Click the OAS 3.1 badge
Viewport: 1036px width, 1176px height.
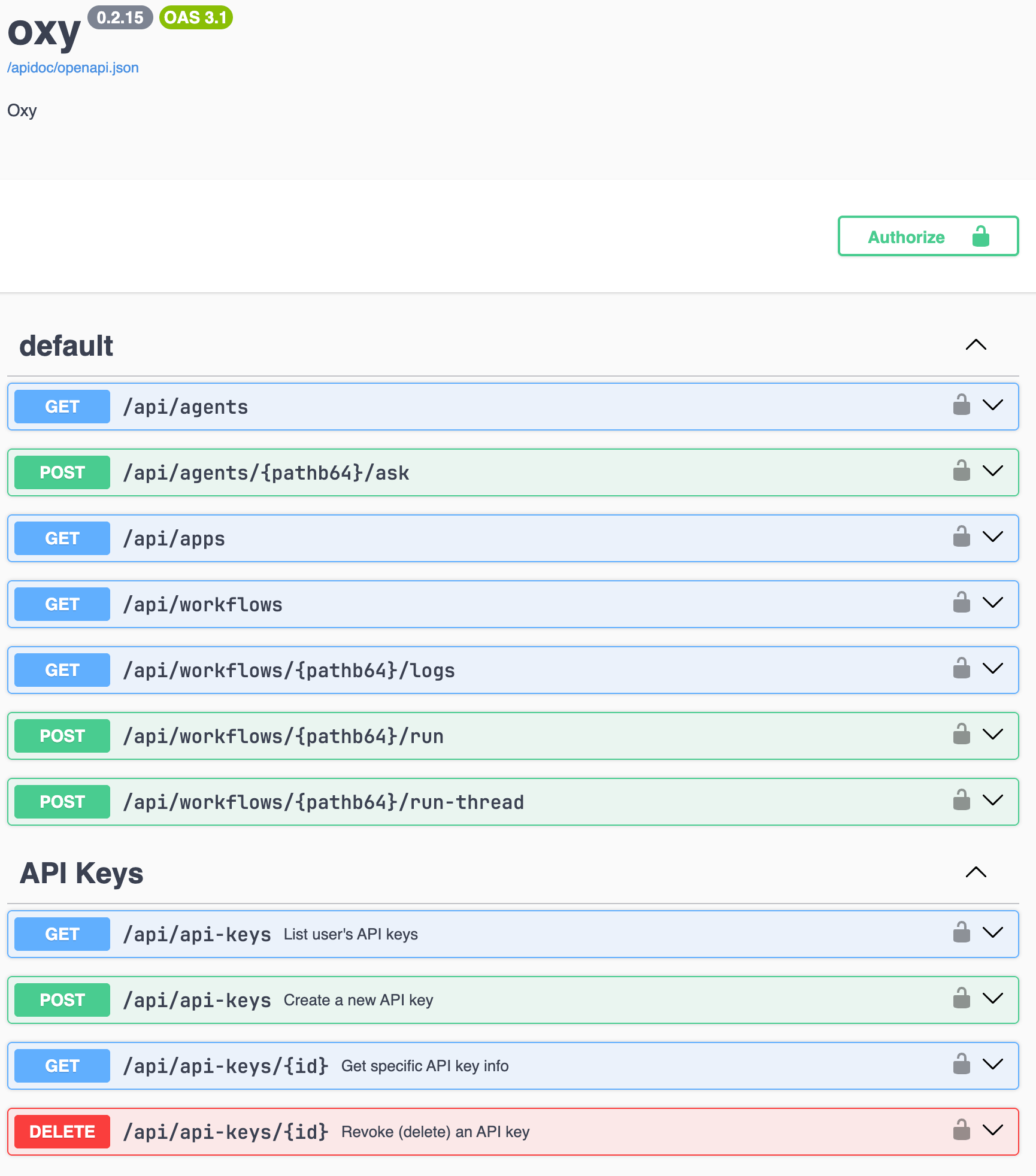[196, 17]
